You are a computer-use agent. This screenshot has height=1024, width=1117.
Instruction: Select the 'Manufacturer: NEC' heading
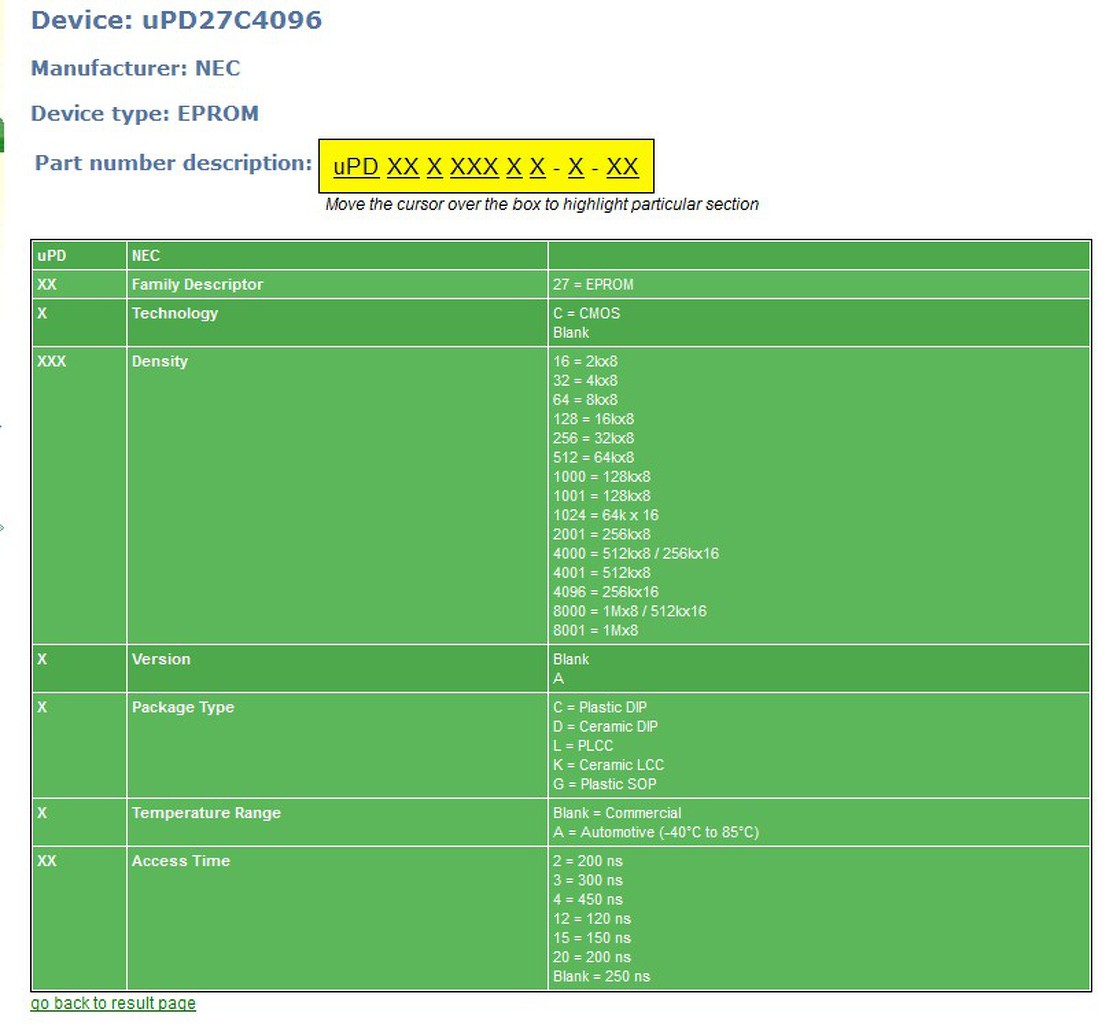click(135, 68)
